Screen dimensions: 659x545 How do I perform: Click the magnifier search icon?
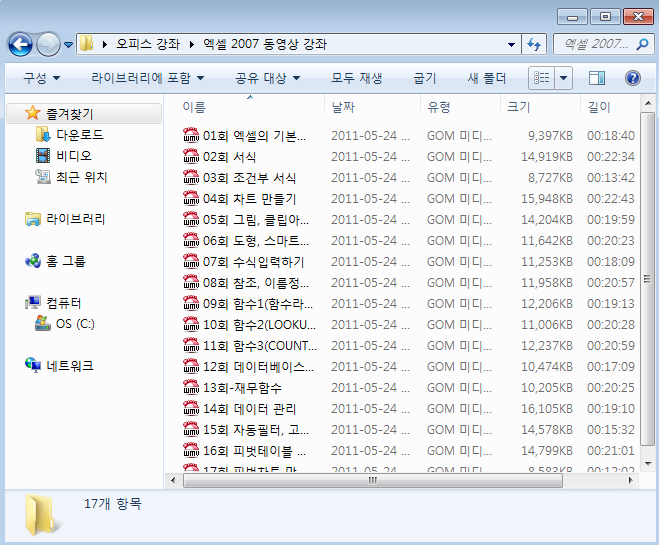(x=642, y=44)
